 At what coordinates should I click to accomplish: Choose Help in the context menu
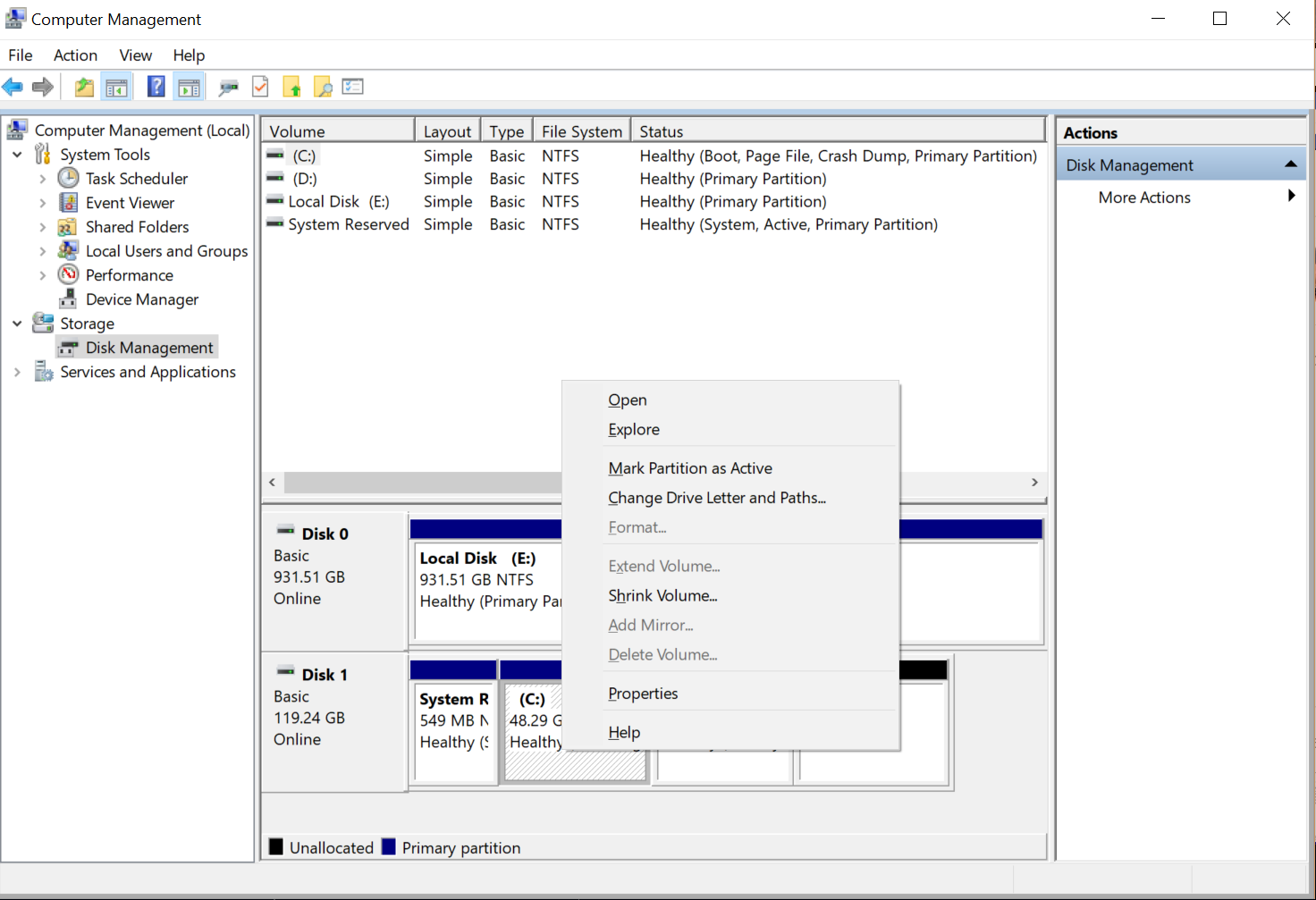[x=730, y=732]
